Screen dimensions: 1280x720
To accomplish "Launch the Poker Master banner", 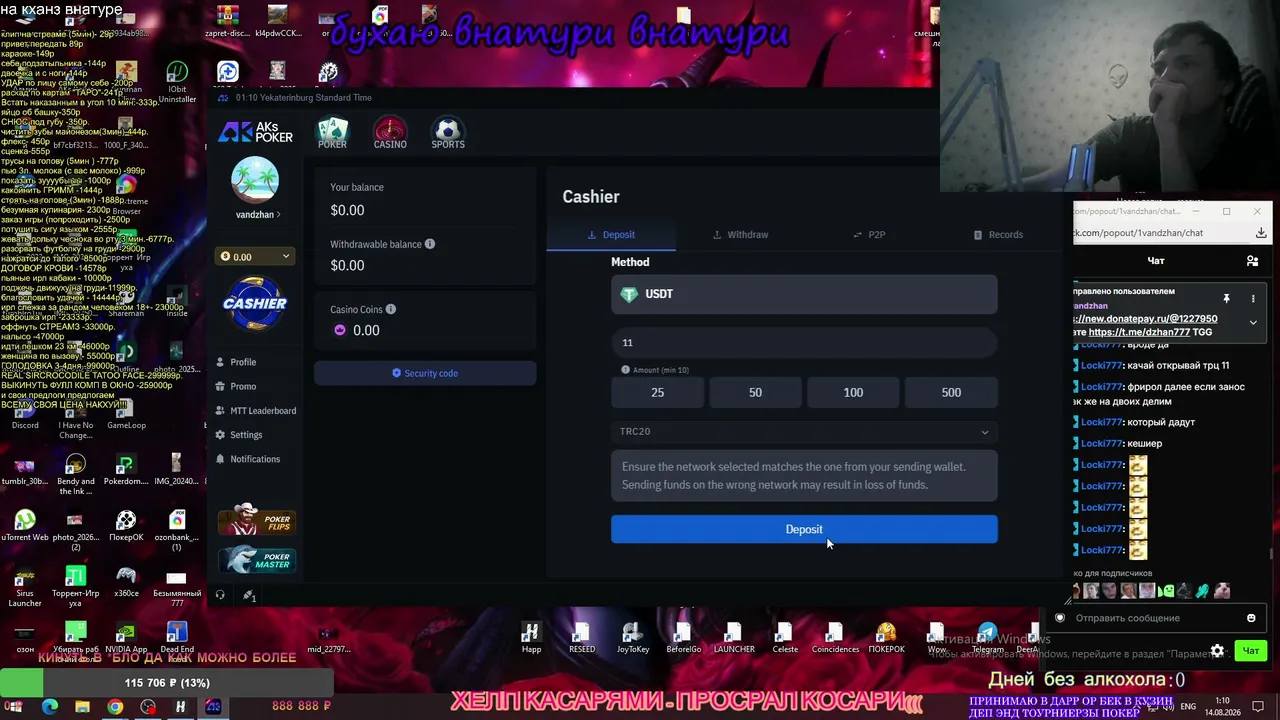I will coord(257,561).
